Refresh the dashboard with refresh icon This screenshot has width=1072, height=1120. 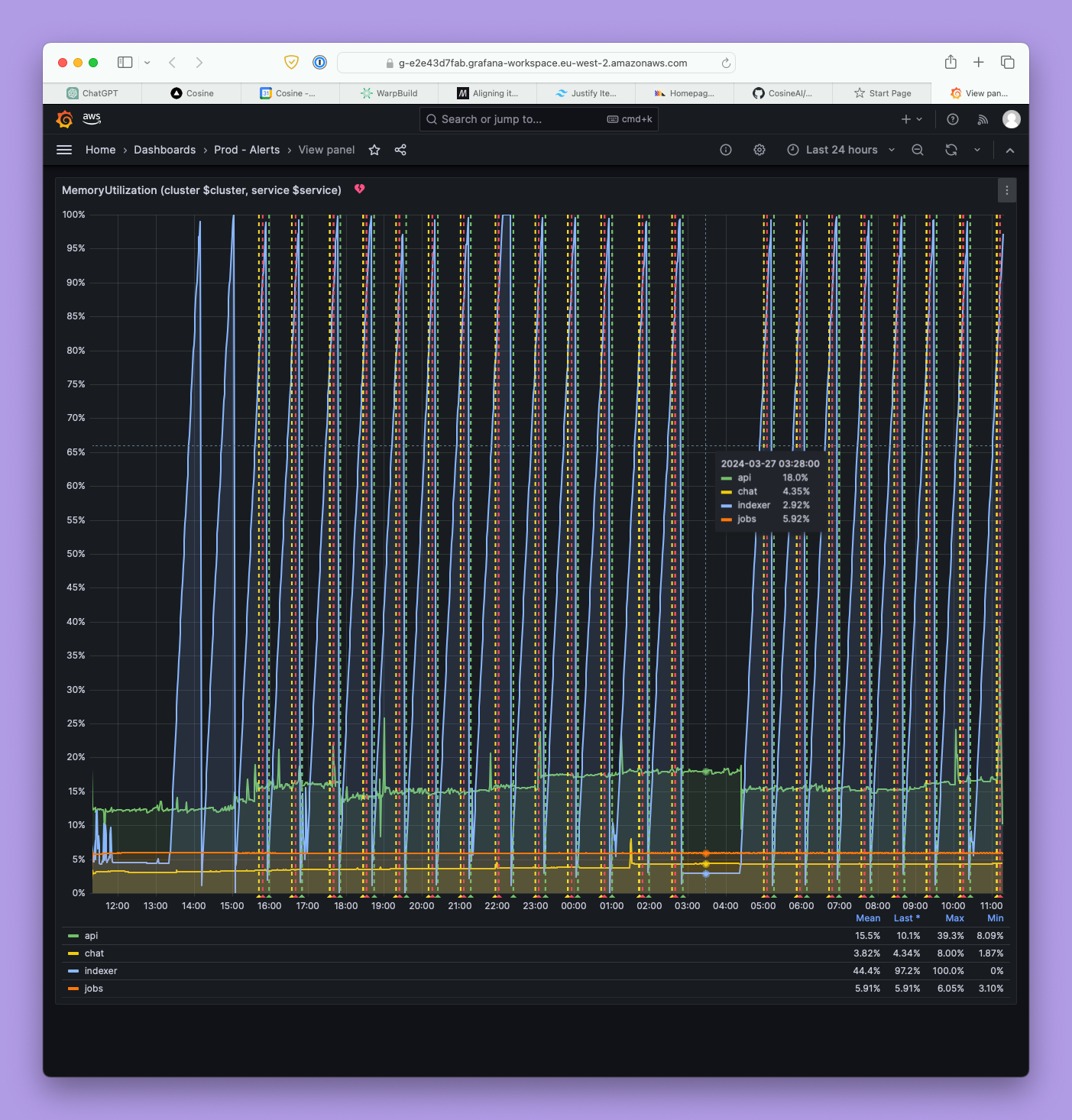(x=951, y=150)
